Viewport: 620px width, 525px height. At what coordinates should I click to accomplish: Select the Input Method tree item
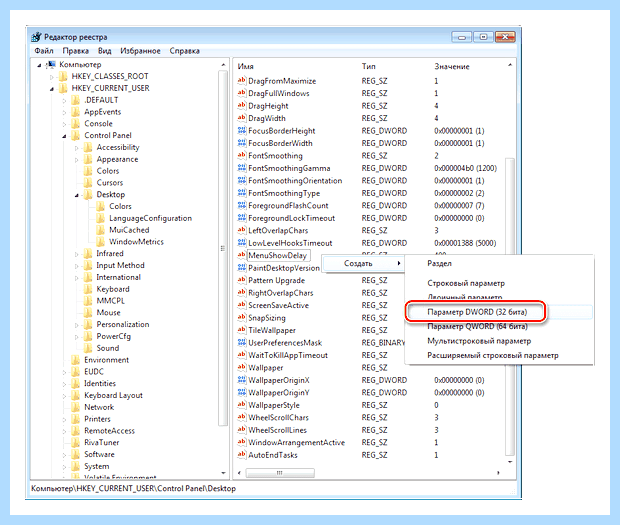pyautogui.click(x=120, y=265)
